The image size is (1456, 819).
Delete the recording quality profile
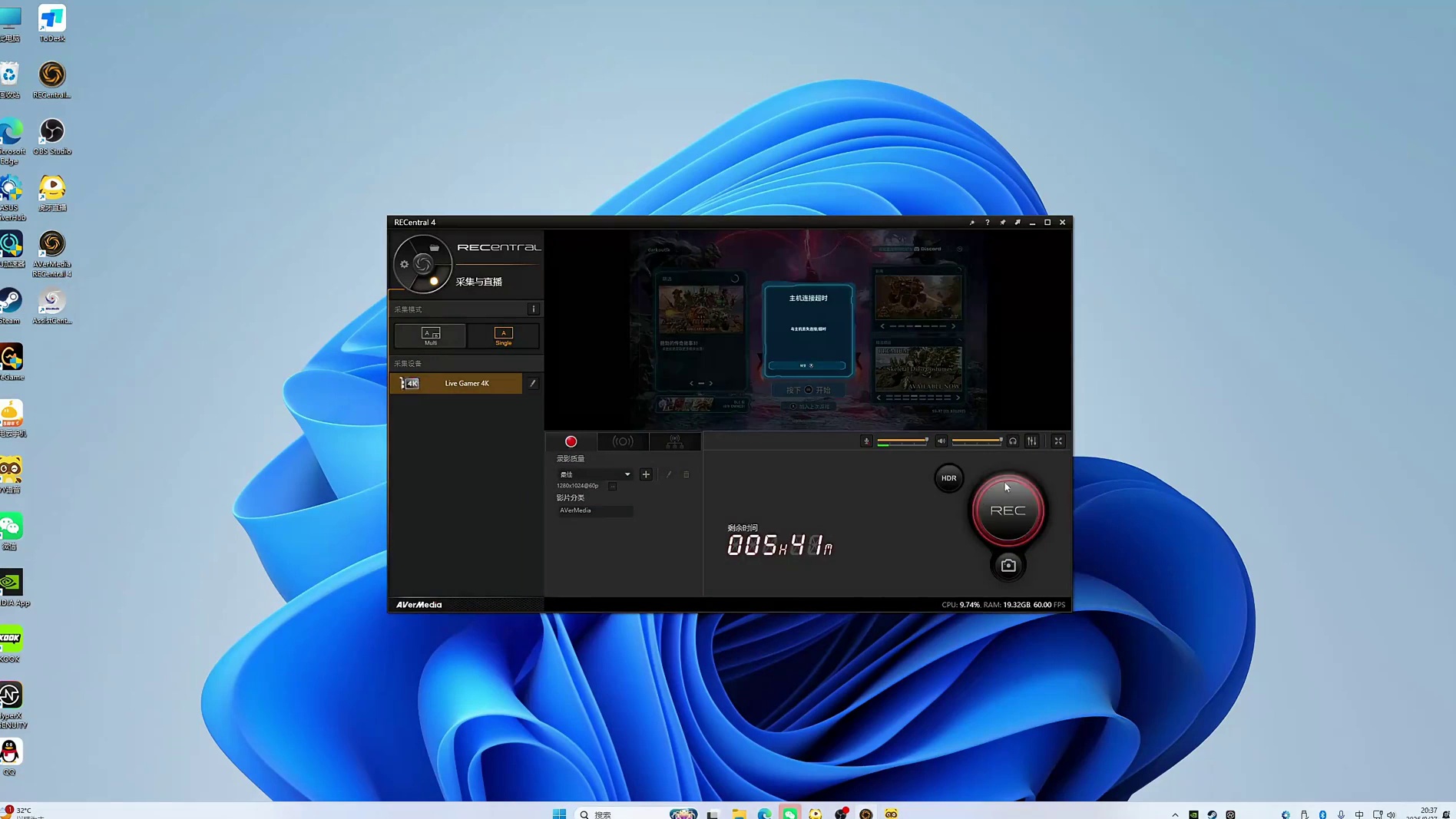[x=687, y=474]
